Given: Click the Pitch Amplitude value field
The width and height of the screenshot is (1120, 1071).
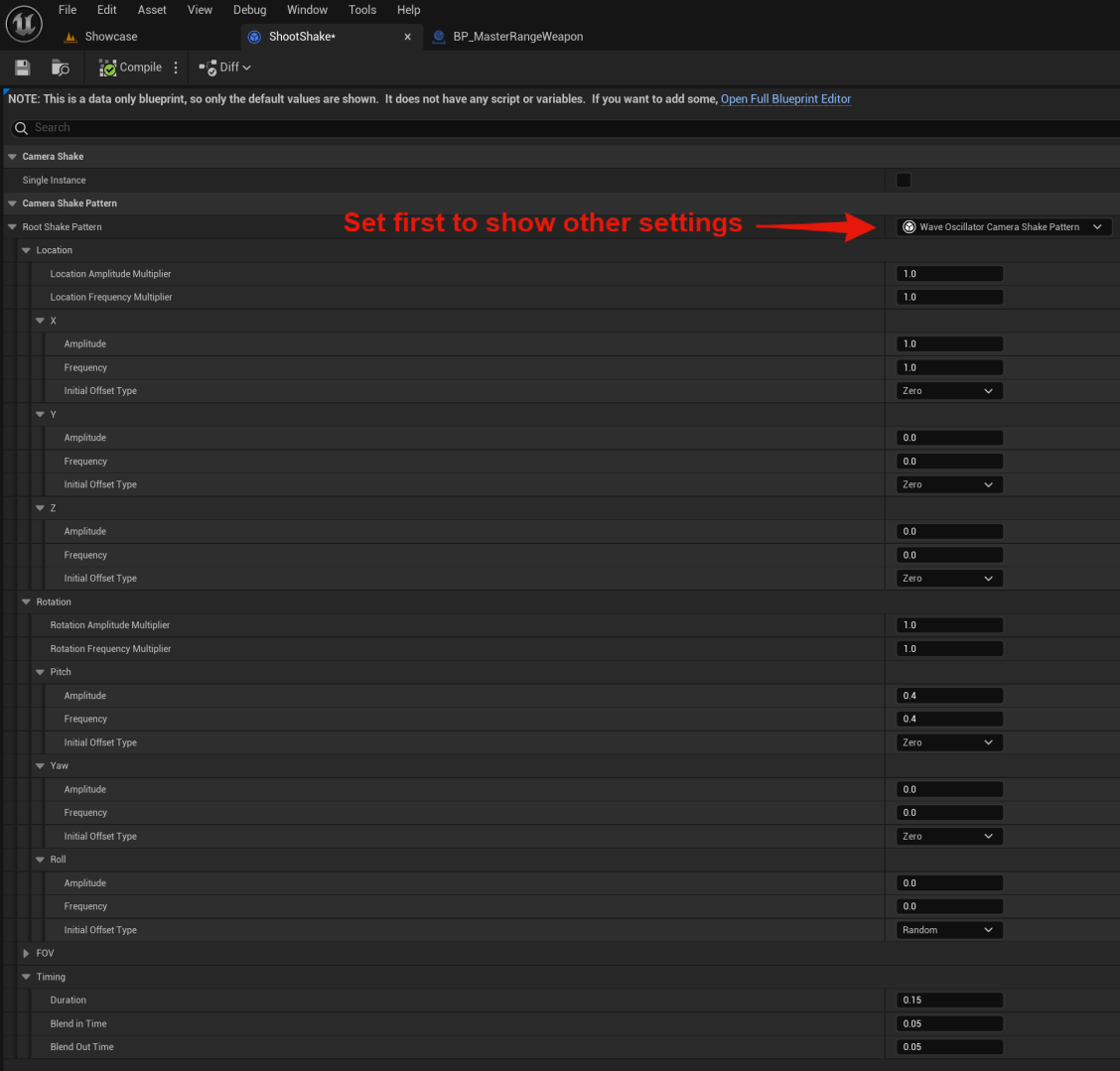Looking at the screenshot, I should point(948,696).
